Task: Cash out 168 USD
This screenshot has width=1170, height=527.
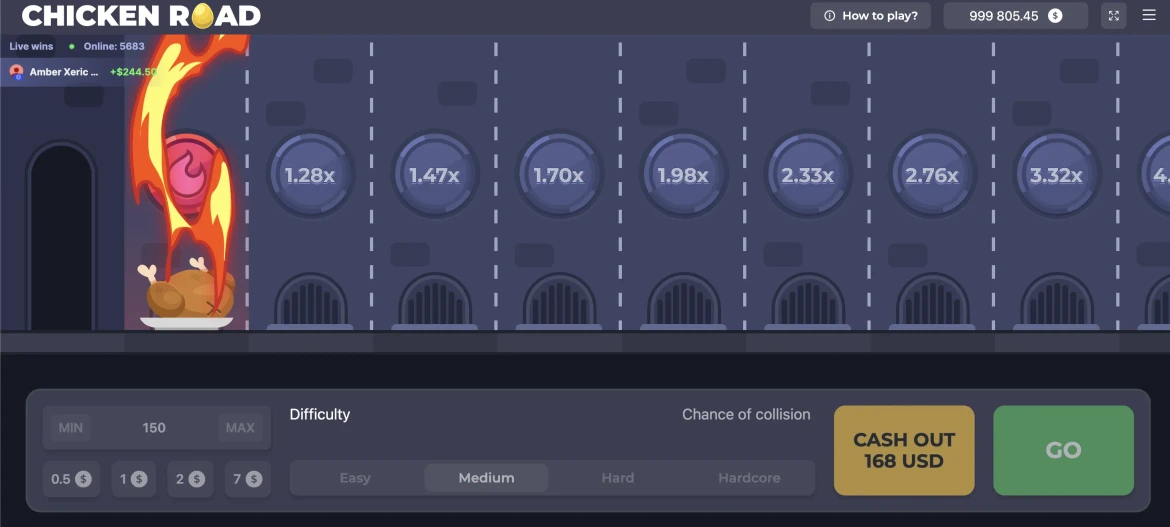Action: point(904,450)
